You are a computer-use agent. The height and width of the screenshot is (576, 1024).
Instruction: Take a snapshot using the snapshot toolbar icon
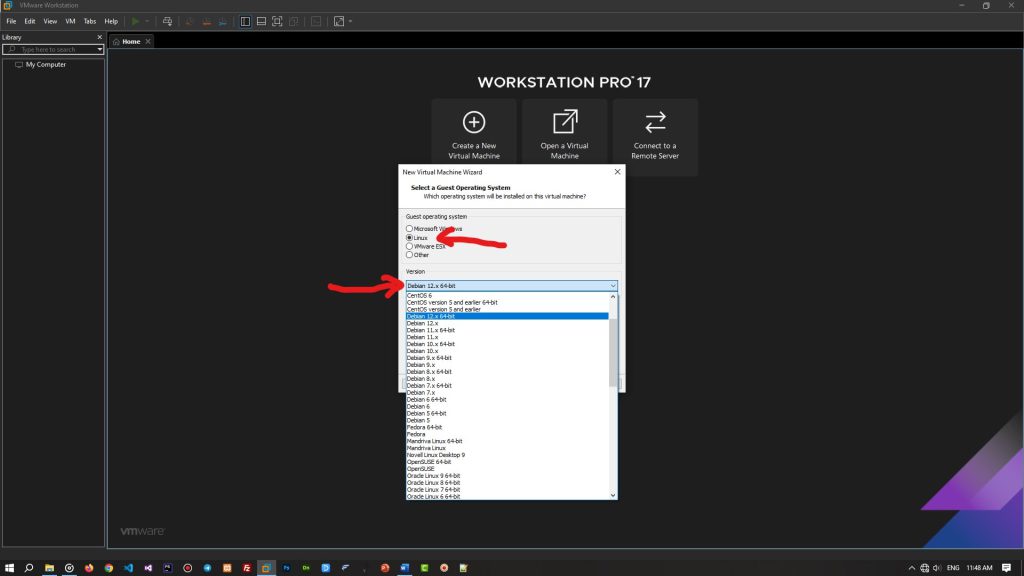pos(189,20)
